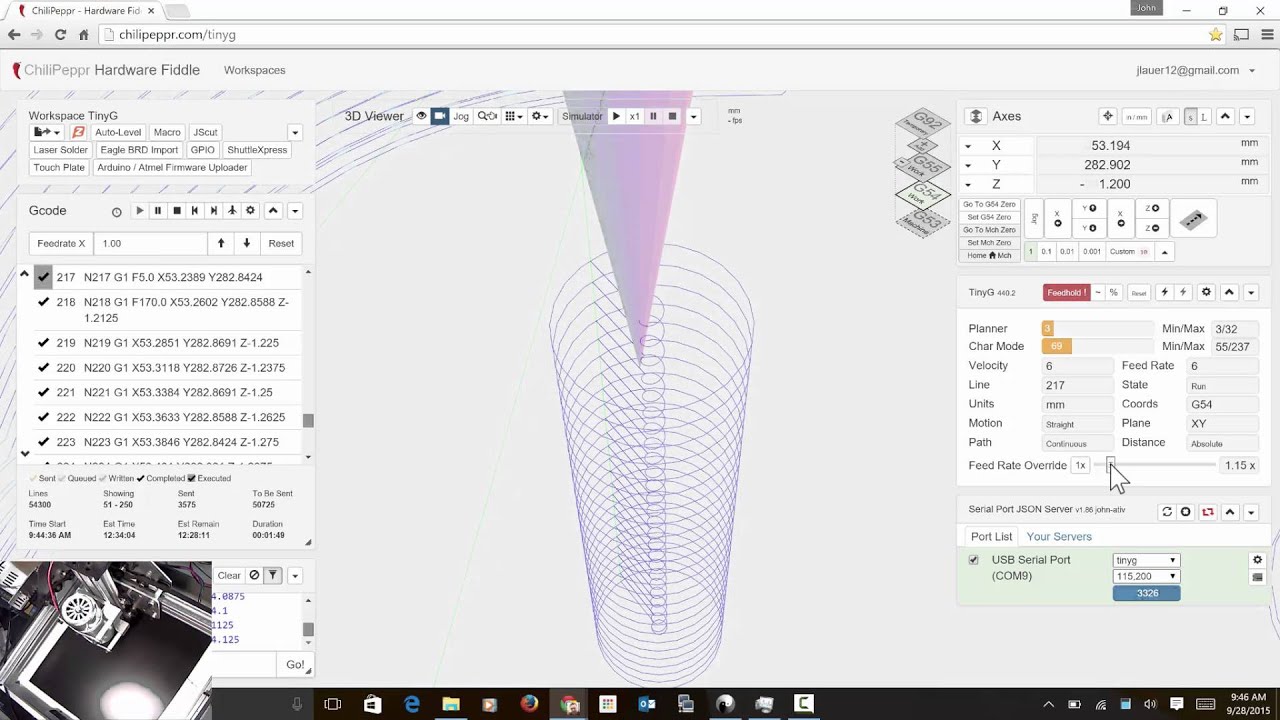
Task: Play the Simulator
Action: click(616, 116)
